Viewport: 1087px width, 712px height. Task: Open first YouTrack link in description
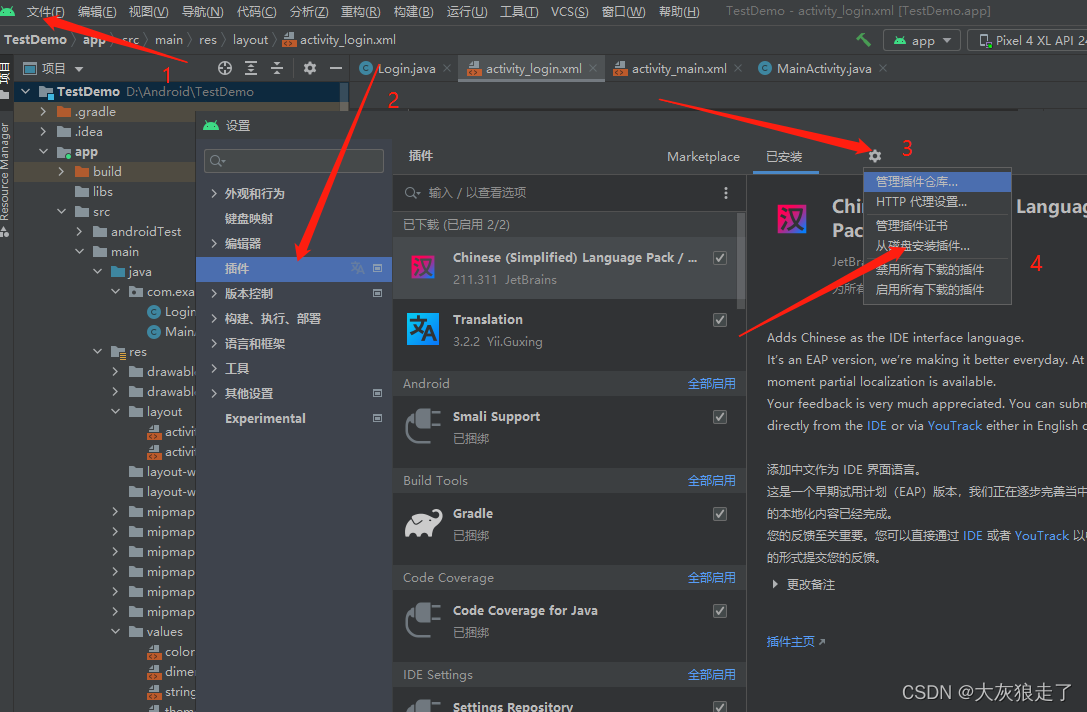click(955, 426)
